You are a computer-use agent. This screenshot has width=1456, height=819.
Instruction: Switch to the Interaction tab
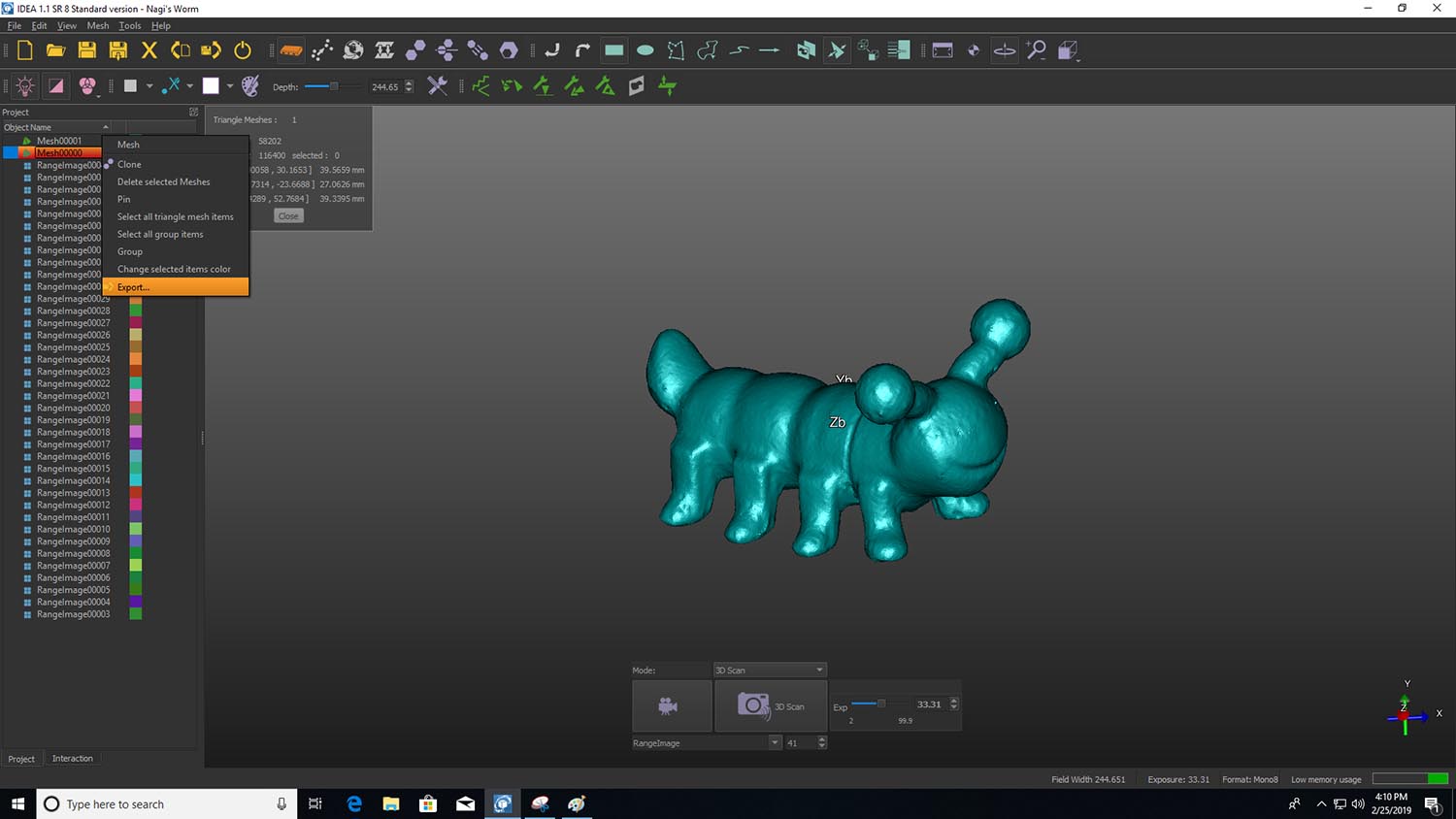(x=73, y=759)
